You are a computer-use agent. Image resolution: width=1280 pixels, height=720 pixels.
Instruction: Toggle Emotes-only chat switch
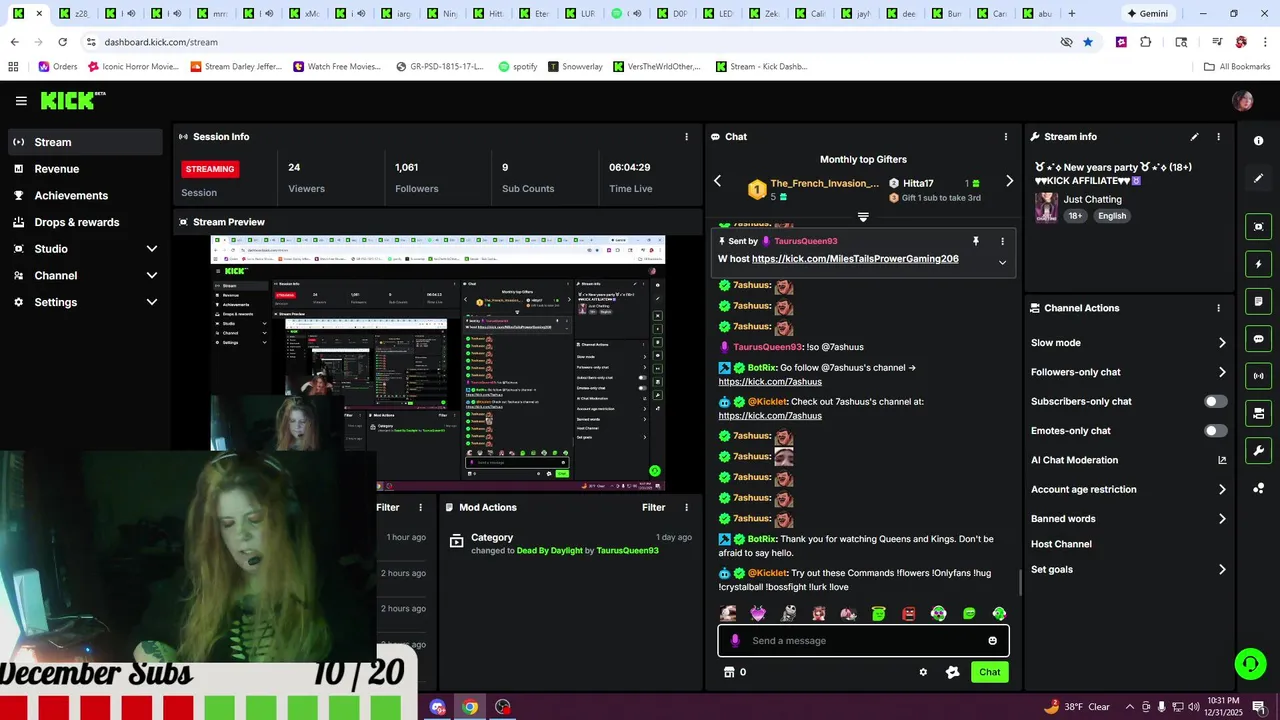pyautogui.click(x=1215, y=431)
